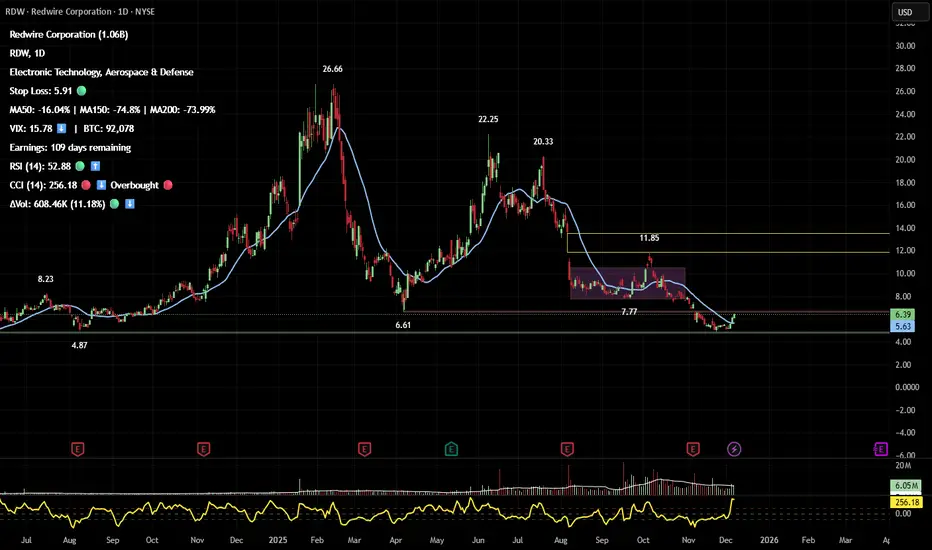Select the blue 5.63 price label

coord(902,326)
